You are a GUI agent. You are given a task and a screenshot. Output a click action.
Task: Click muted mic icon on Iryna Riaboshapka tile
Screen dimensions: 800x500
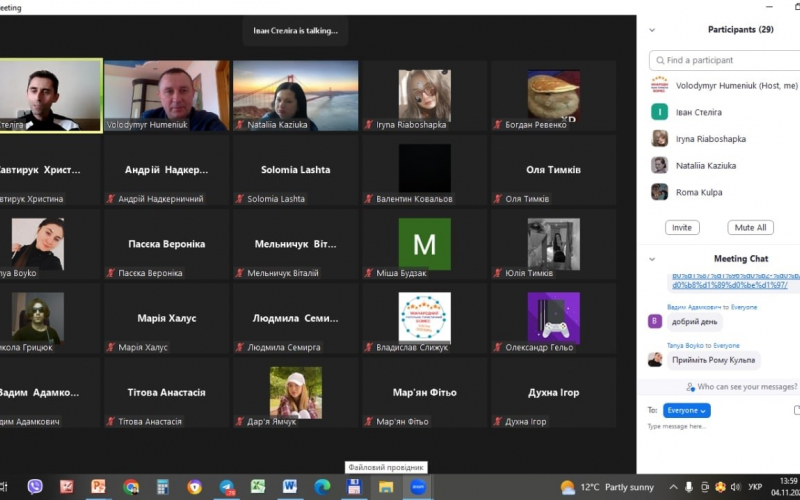[369, 124]
